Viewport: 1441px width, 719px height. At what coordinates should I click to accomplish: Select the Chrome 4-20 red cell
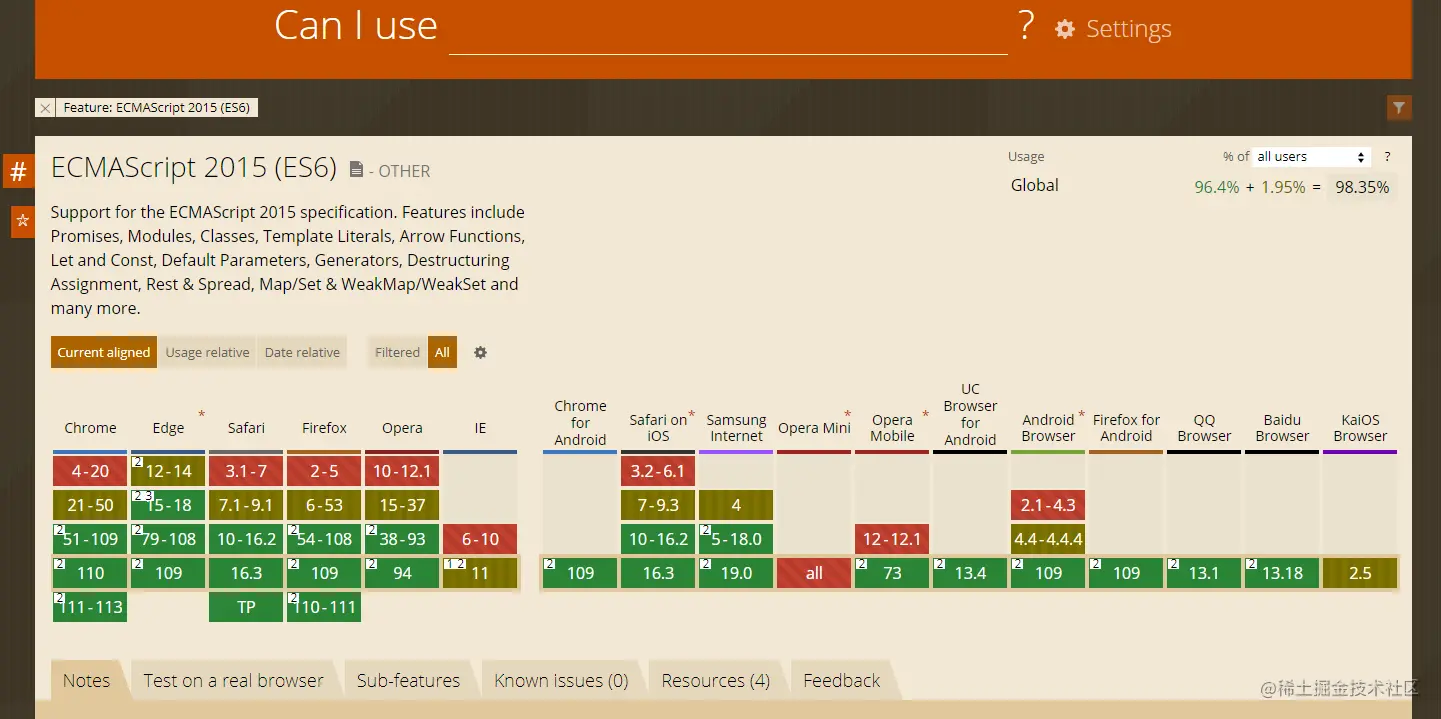pos(91,471)
